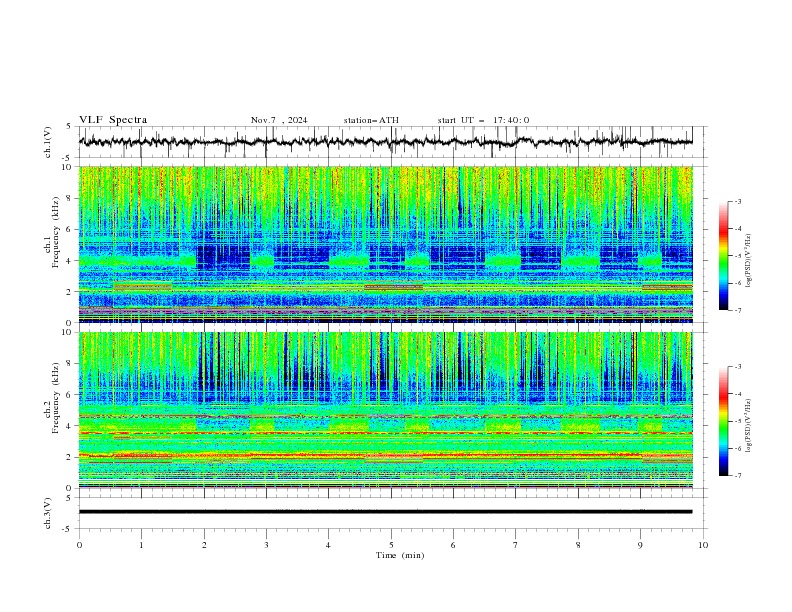Click the ch.2 spectrogram color scale bar
The width and height of the screenshot is (792, 612).
tap(723, 421)
